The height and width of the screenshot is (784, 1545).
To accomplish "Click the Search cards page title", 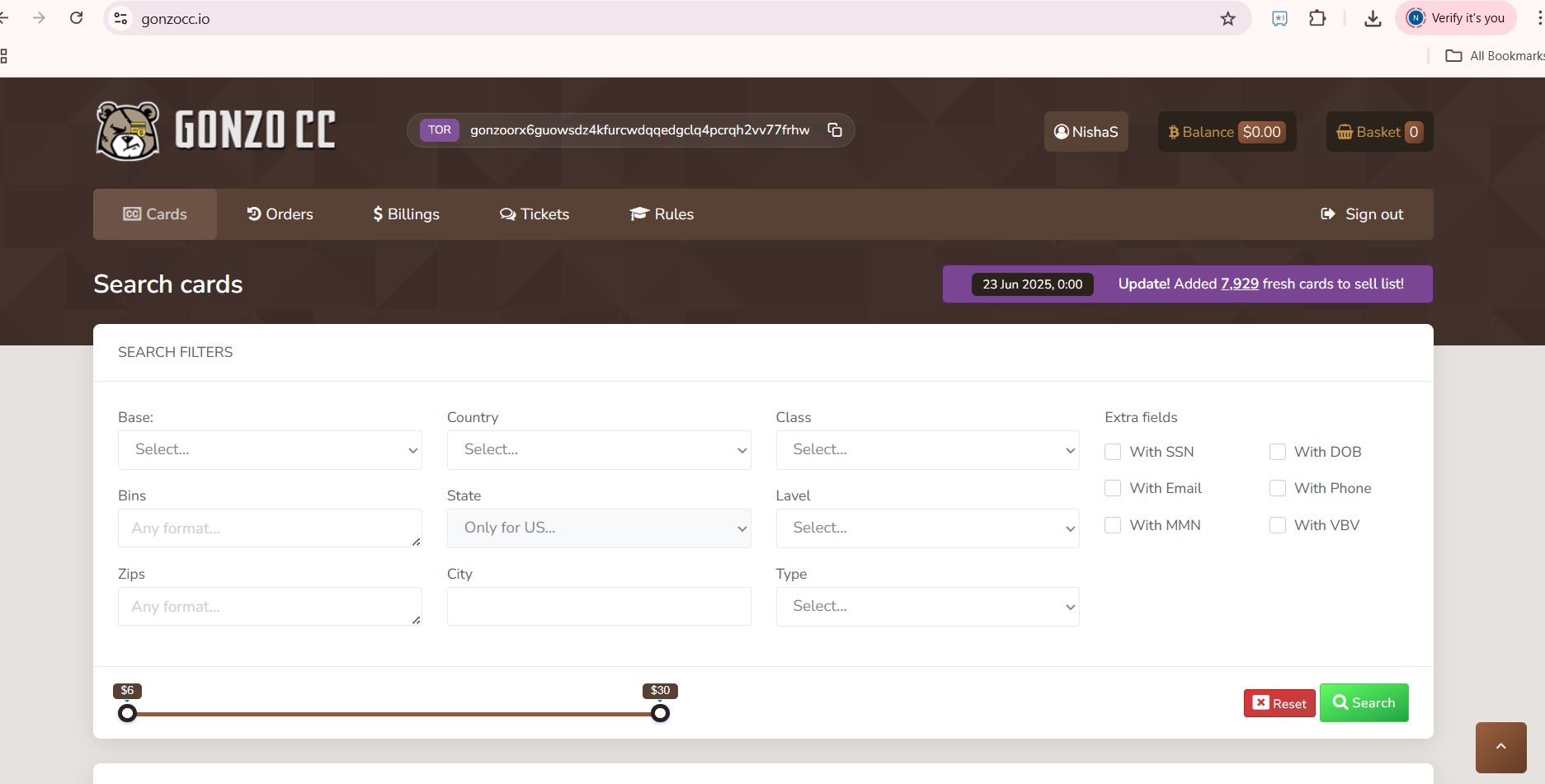I will [168, 284].
